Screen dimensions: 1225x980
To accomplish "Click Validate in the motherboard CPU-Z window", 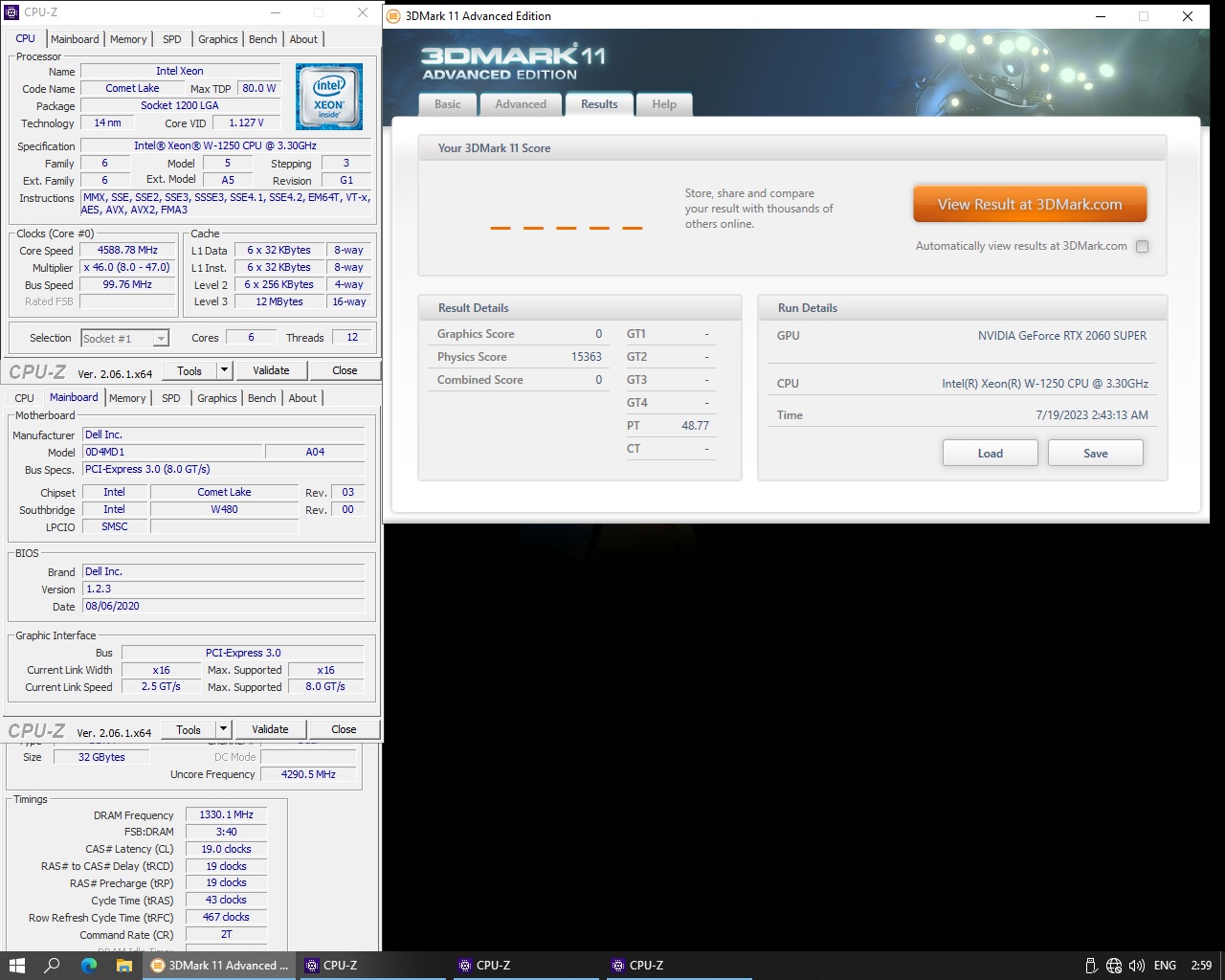I will [x=270, y=729].
